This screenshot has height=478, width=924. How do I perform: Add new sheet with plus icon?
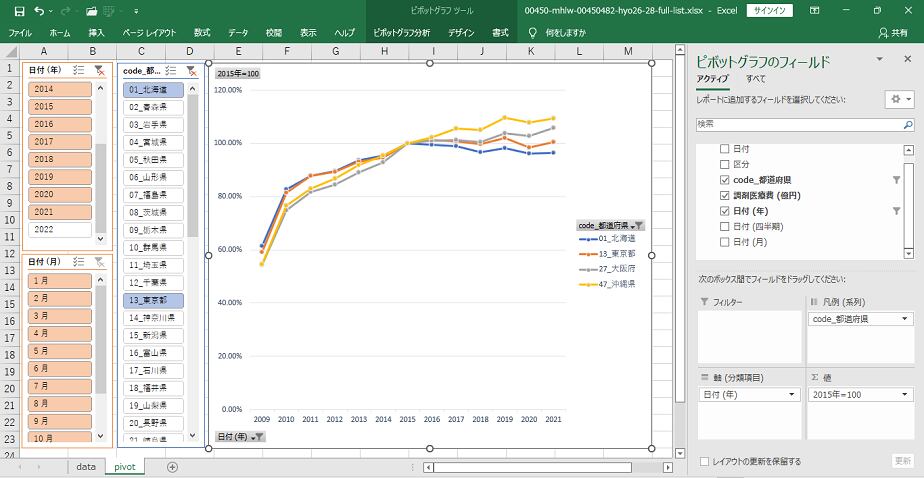click(x=172, y=467)
